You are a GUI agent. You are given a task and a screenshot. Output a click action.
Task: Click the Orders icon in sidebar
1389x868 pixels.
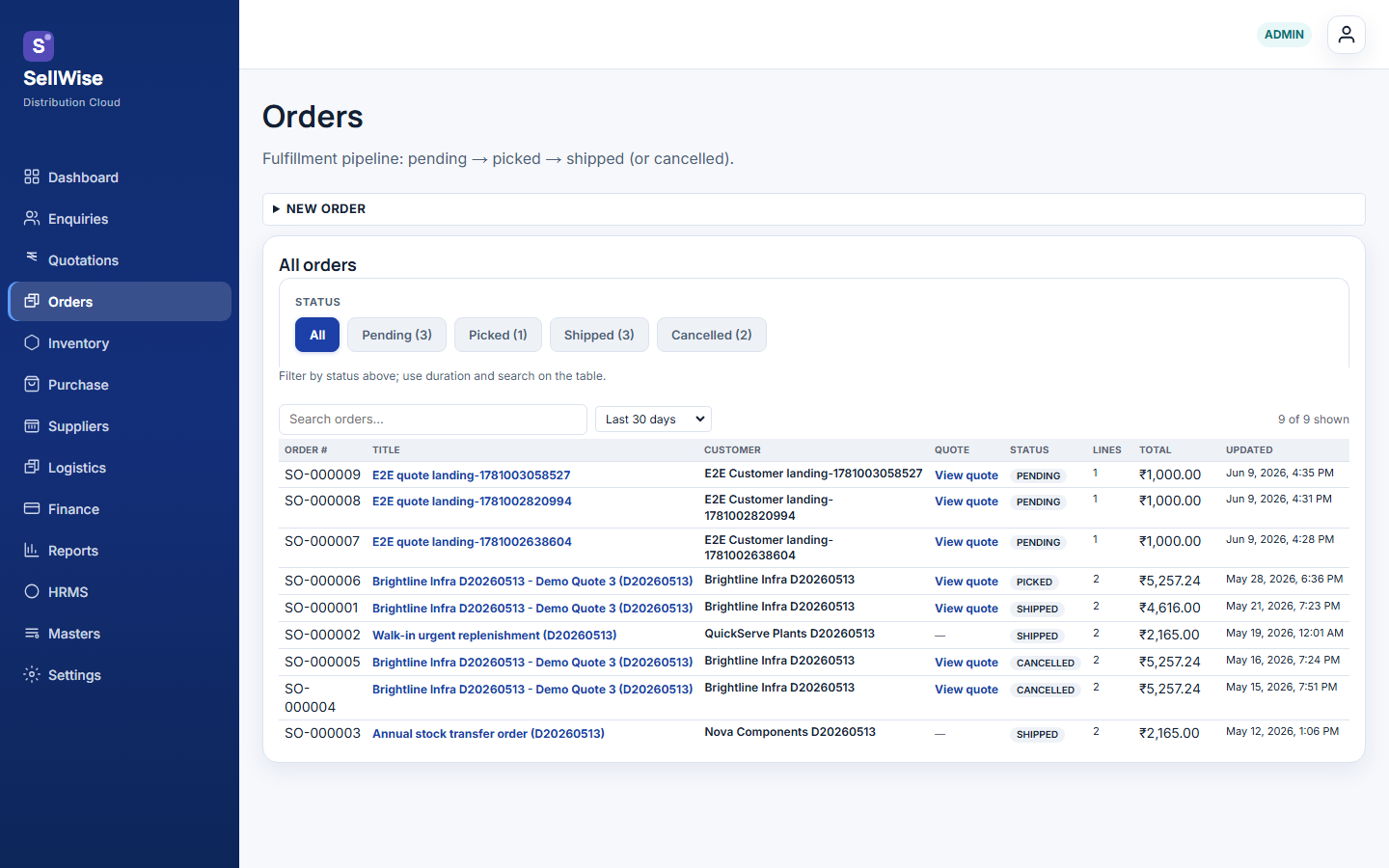pos(32,301)
